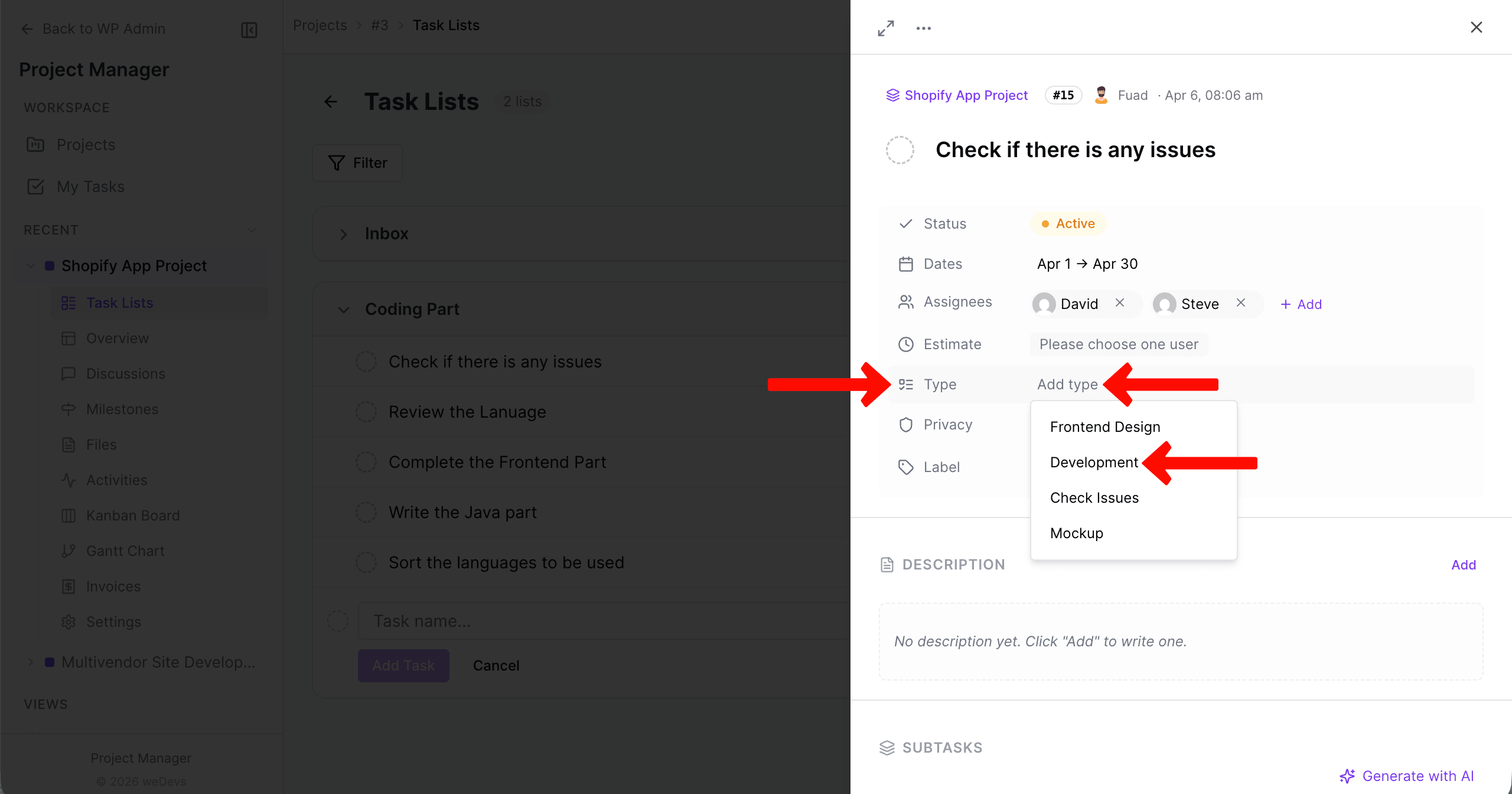Remove assignee David
The height and width of the screenshot is (794, 1512).
pos(1120,303)
